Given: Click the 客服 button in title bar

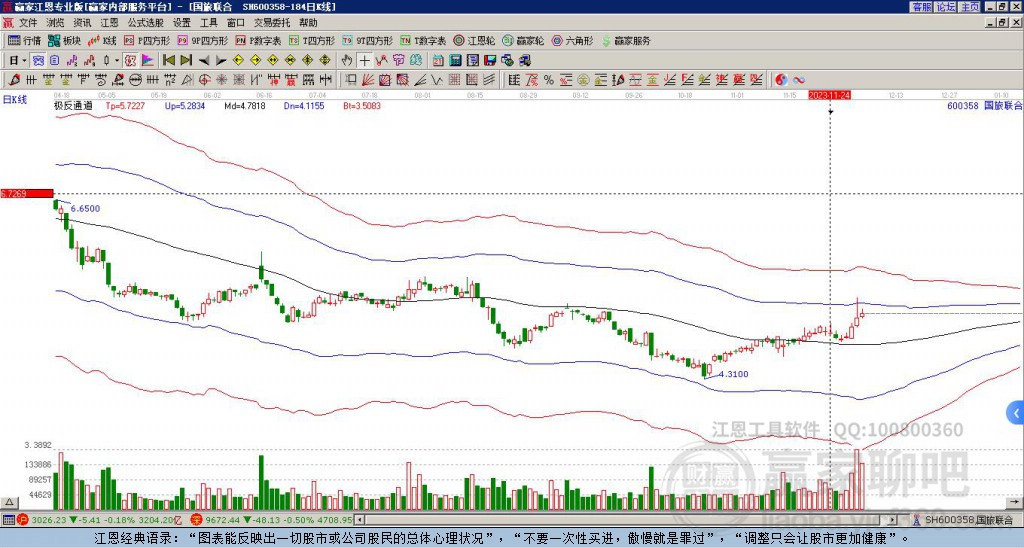Looking at the screenshot, I should click(x=921, y=7).
